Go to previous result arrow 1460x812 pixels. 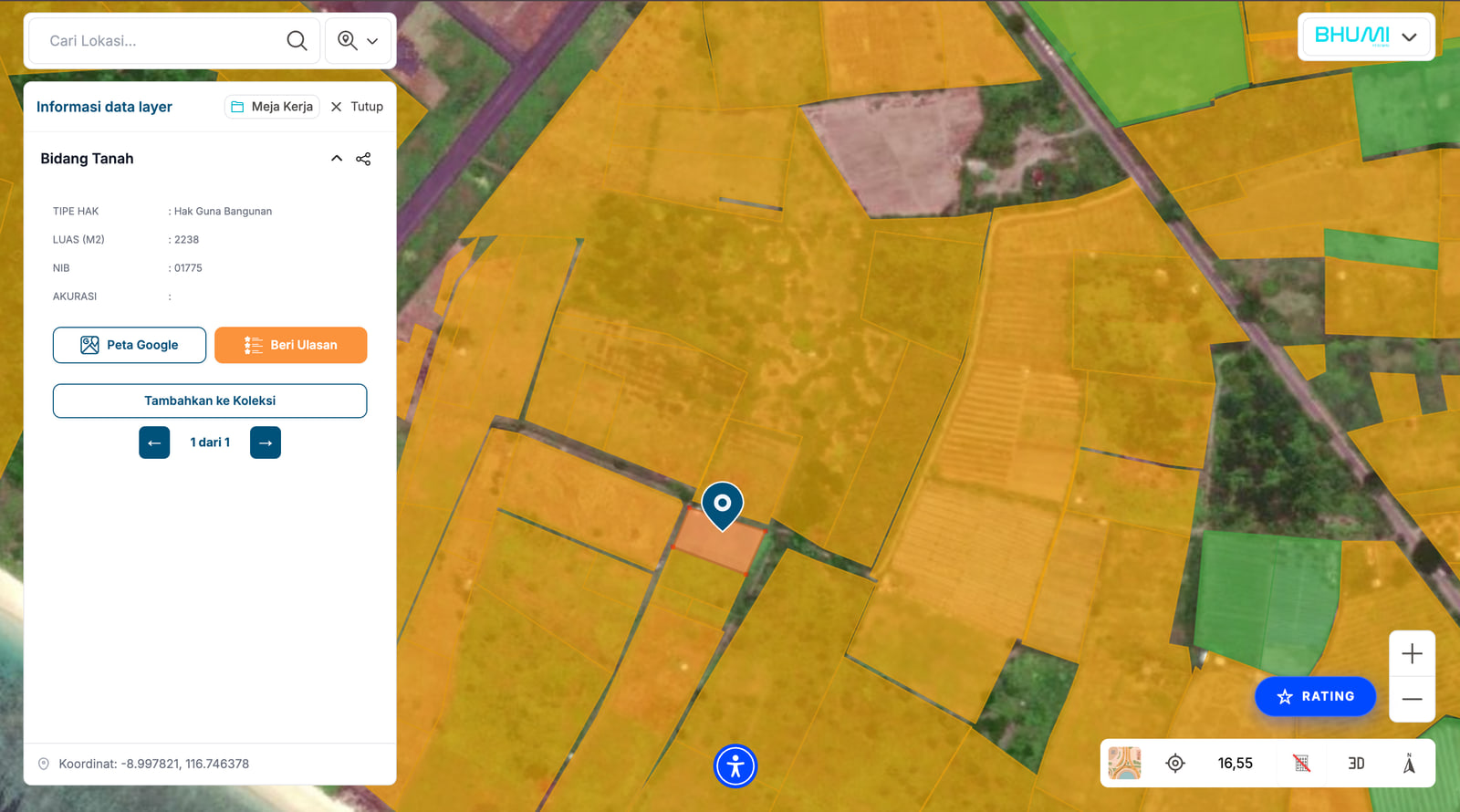tap(154, 442)
